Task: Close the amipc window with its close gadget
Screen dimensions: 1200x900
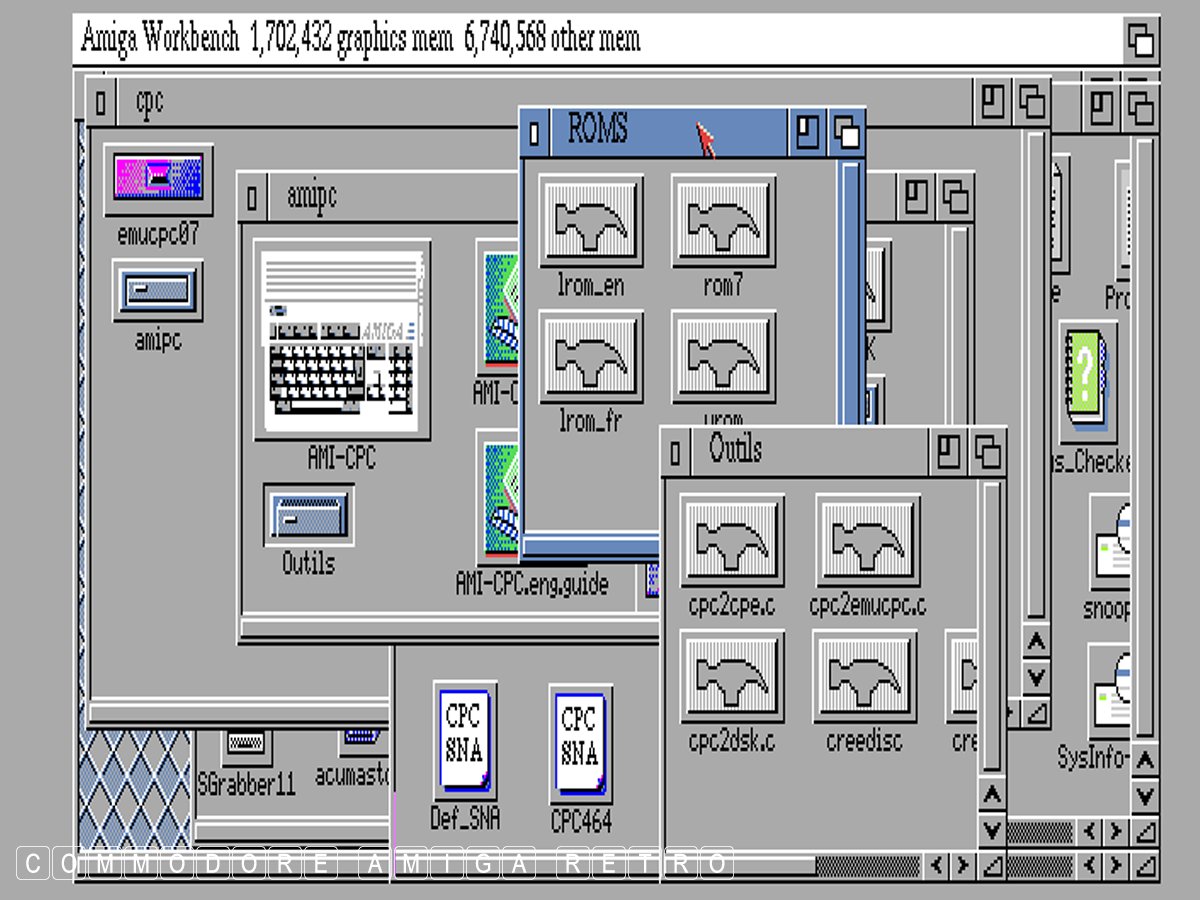Action: coord(252,198)
